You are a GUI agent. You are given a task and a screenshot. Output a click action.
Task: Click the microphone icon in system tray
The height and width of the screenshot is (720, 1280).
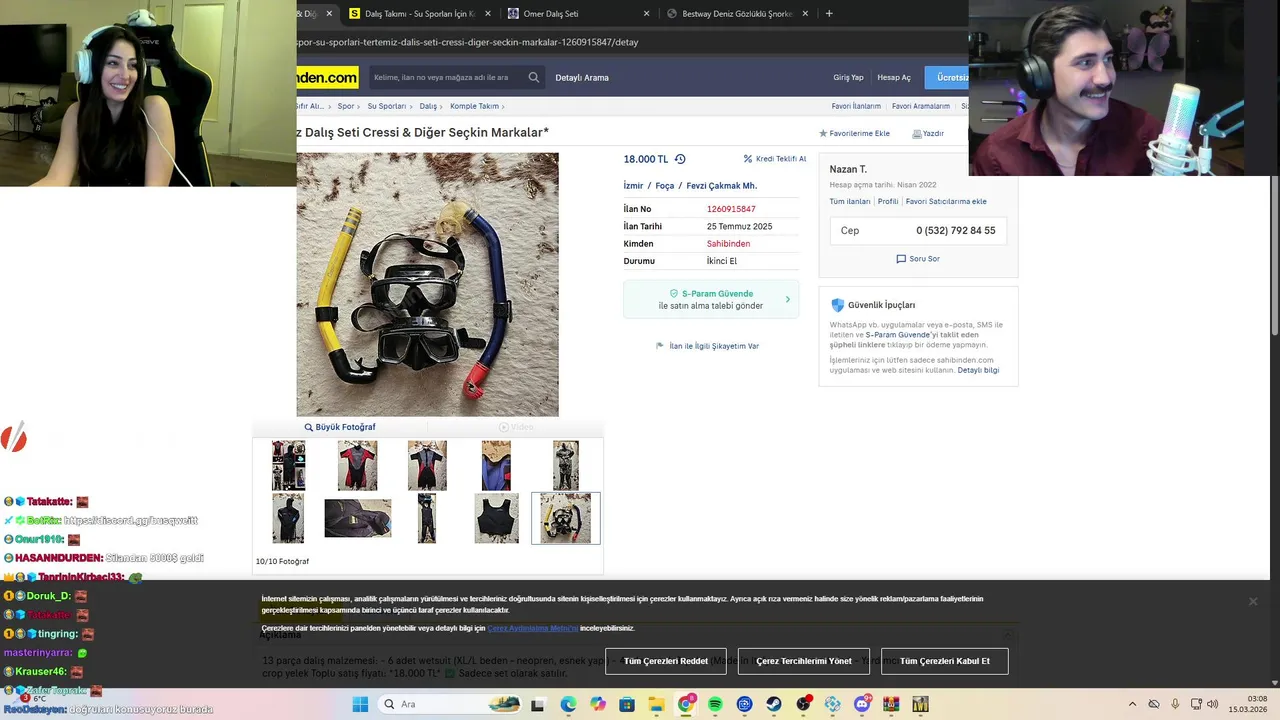(x=1175, y=704)
